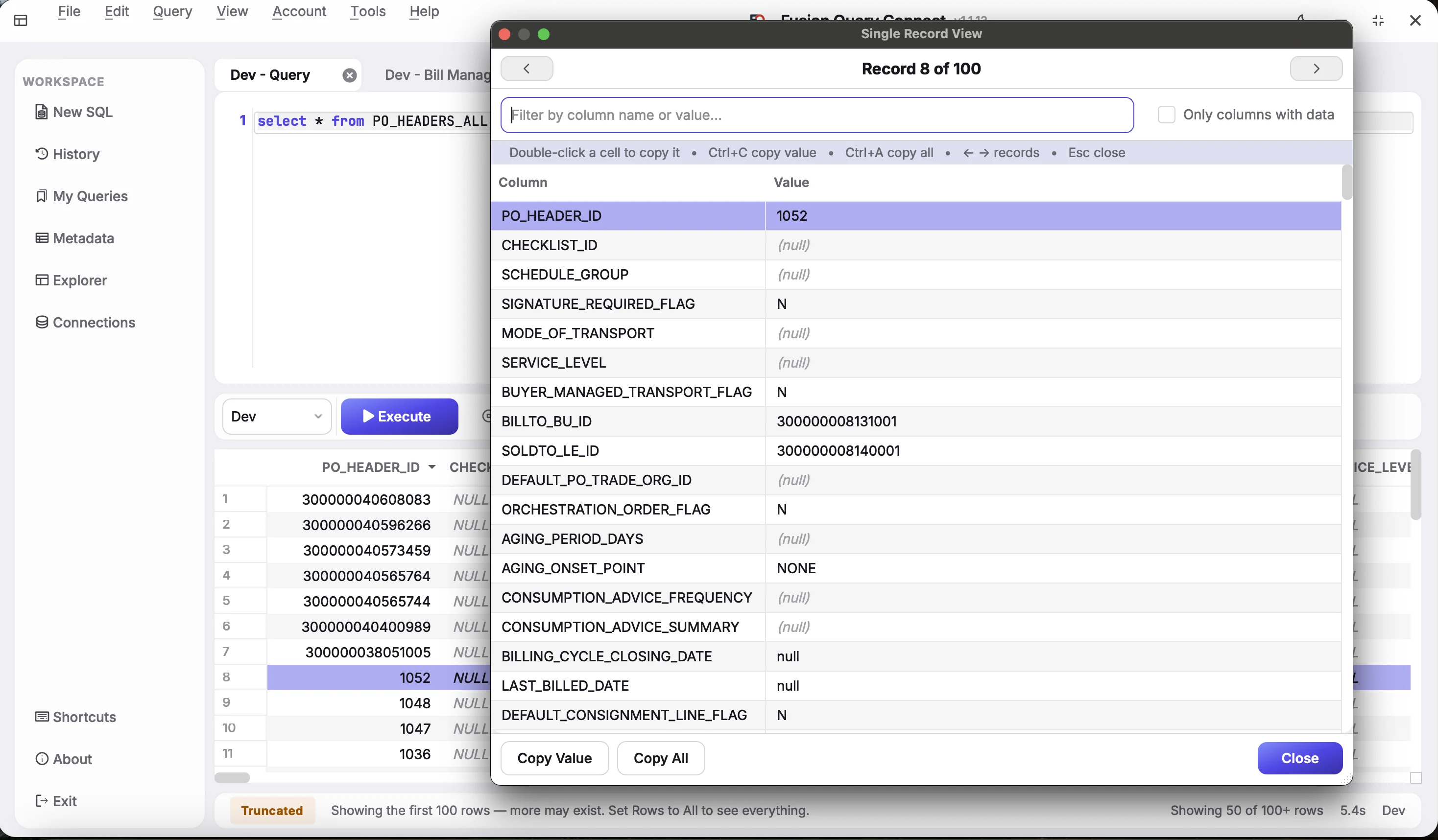Select results row with ID 1048
1438x840 pixels.
click(x=415, y=703)
